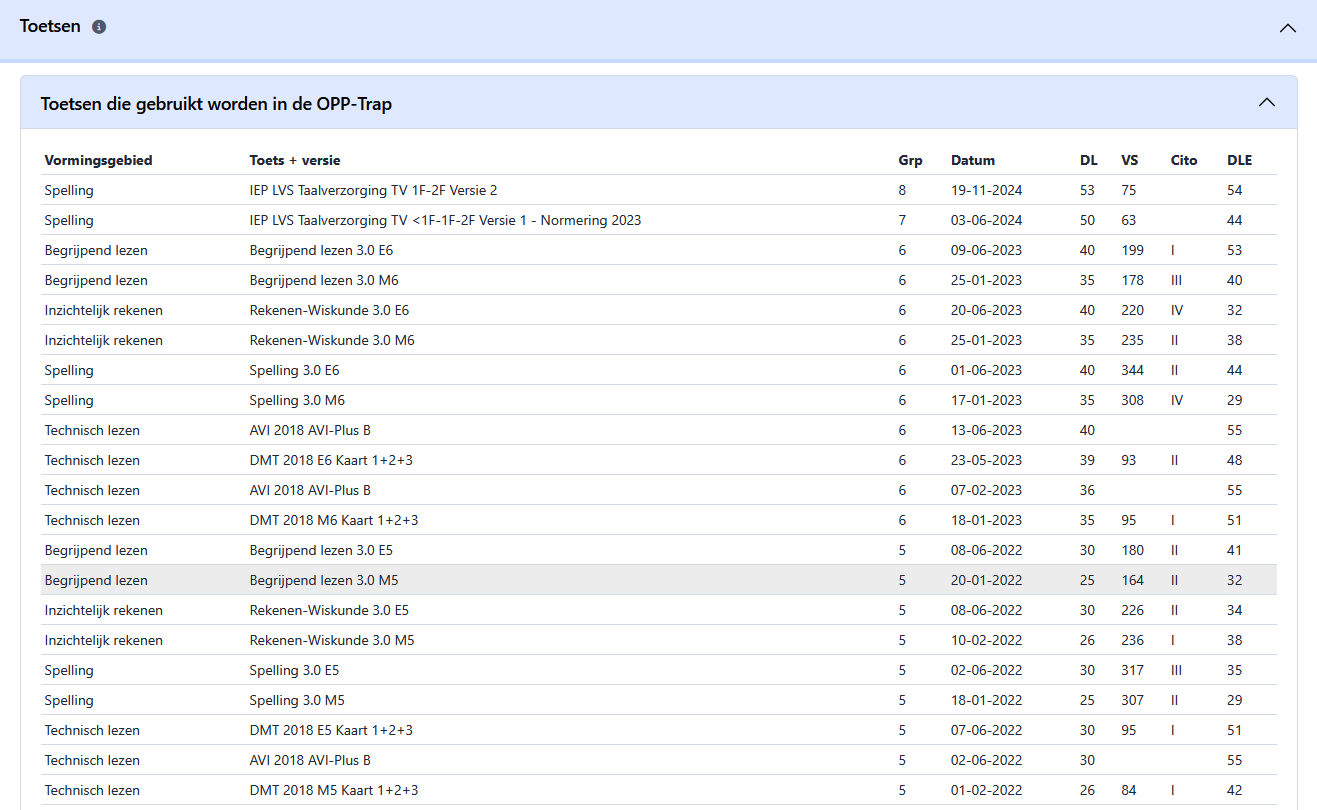
Task: Click VS score 344
Action: pos(1132,370)
